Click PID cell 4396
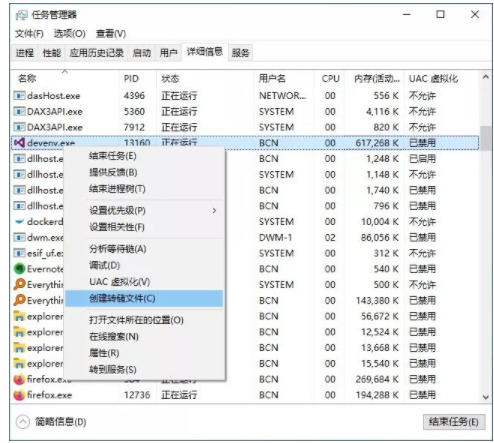Viewport: 494px width, 443px height. pos(134,96)
